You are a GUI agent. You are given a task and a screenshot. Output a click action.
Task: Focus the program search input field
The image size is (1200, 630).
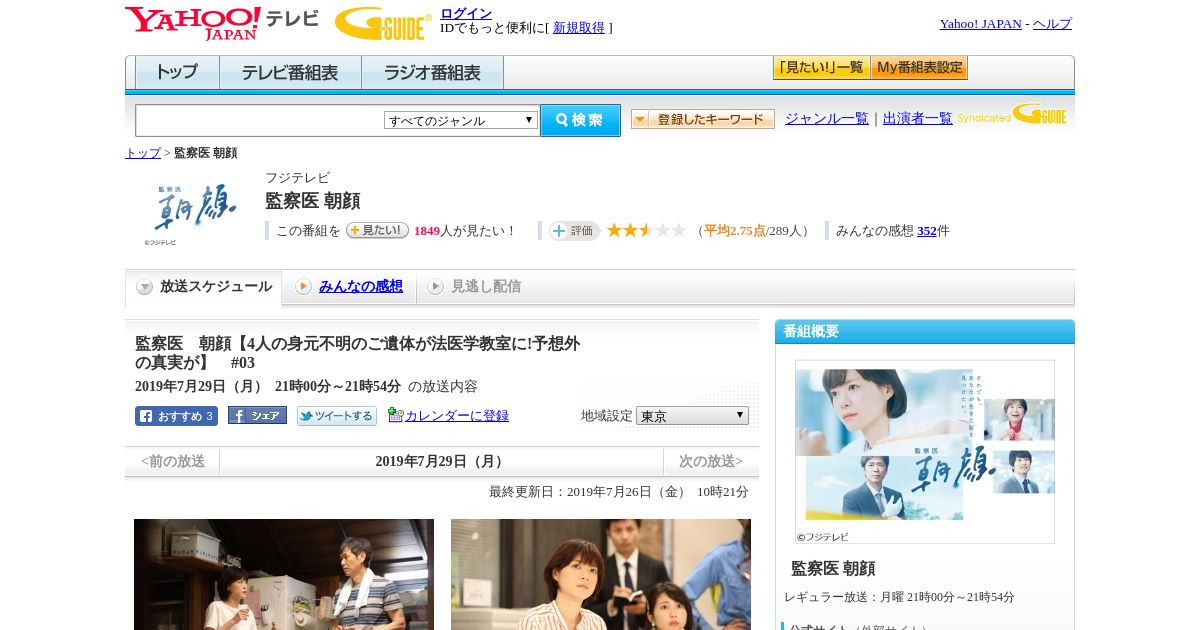coord(260,120)
